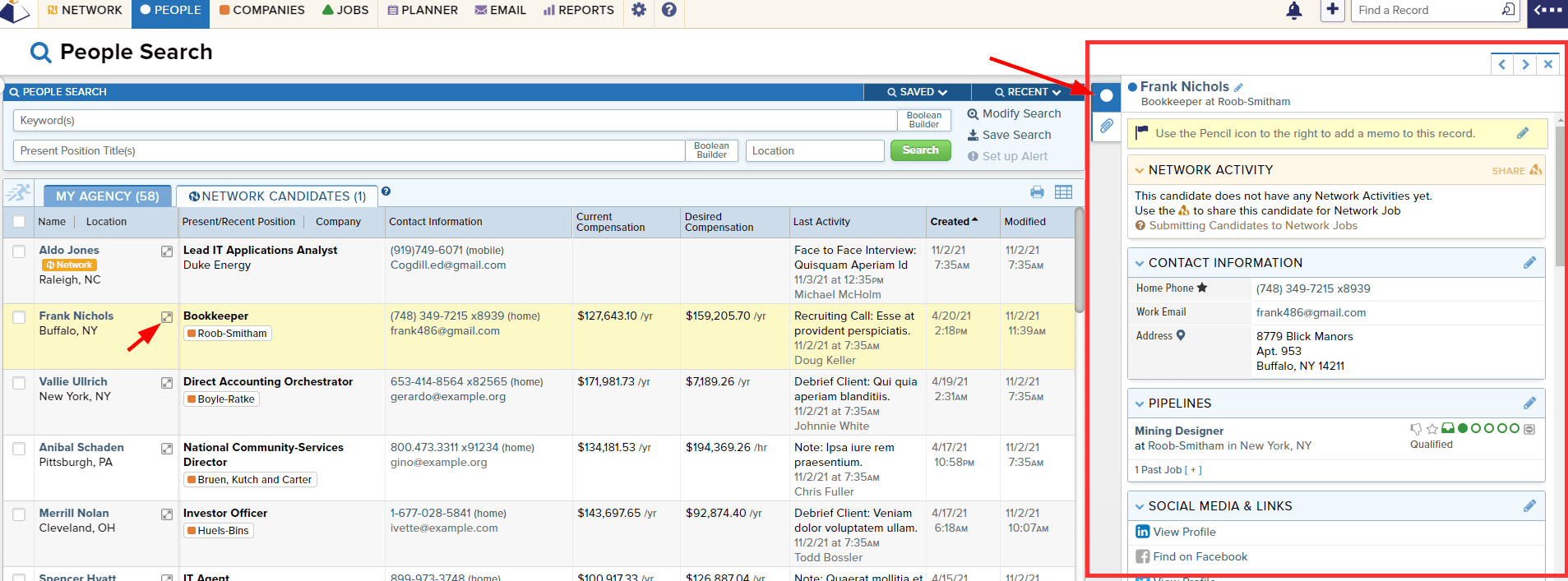Open Merrill Nolan preview panel icon

tap(167, 514)
